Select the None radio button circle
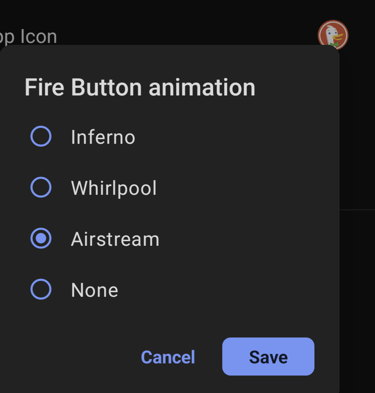The image size is (375, 393). pyautogui.click(x=41, y=289)
